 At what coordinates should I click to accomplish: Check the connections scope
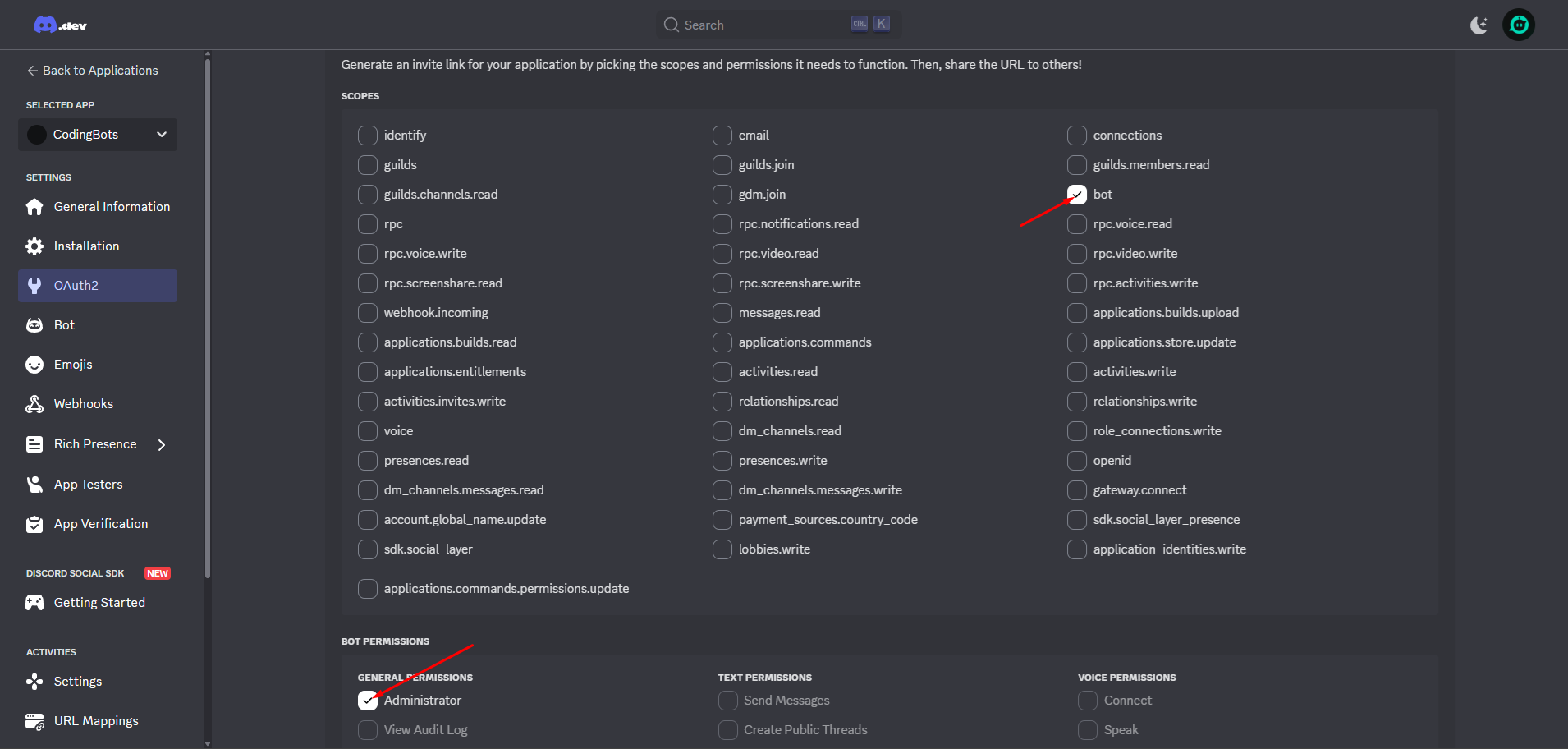[1077, 136]
